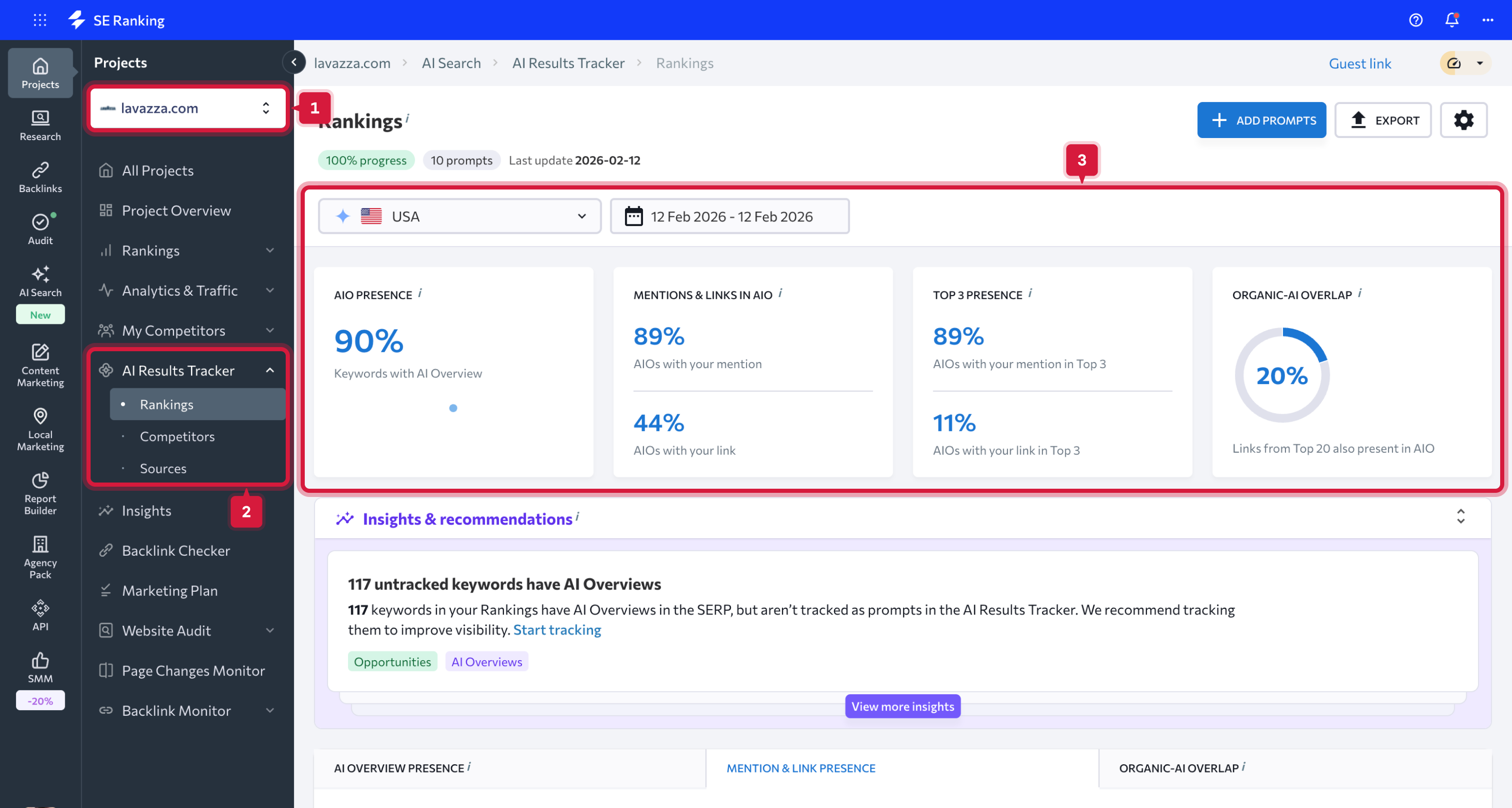
Task: Open the apps grid menu icon
Action: tap(39, 20)
